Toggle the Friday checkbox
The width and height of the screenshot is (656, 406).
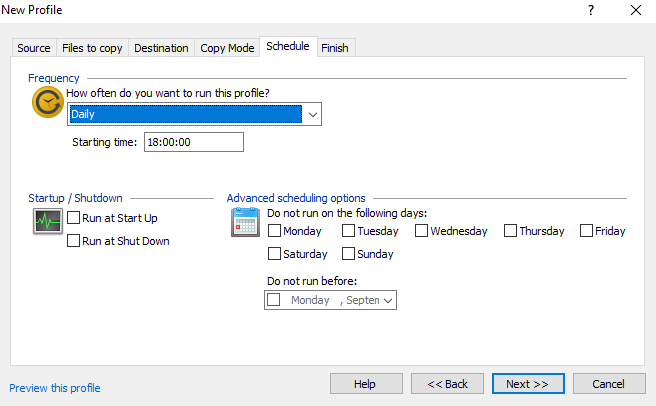[x=586, y=231]
